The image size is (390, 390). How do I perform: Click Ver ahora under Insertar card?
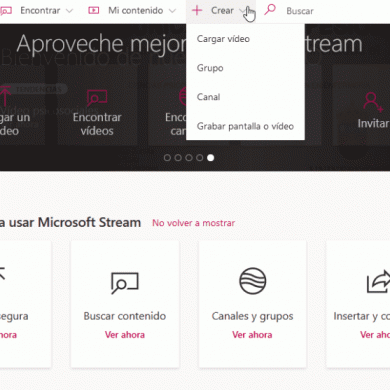375,335
